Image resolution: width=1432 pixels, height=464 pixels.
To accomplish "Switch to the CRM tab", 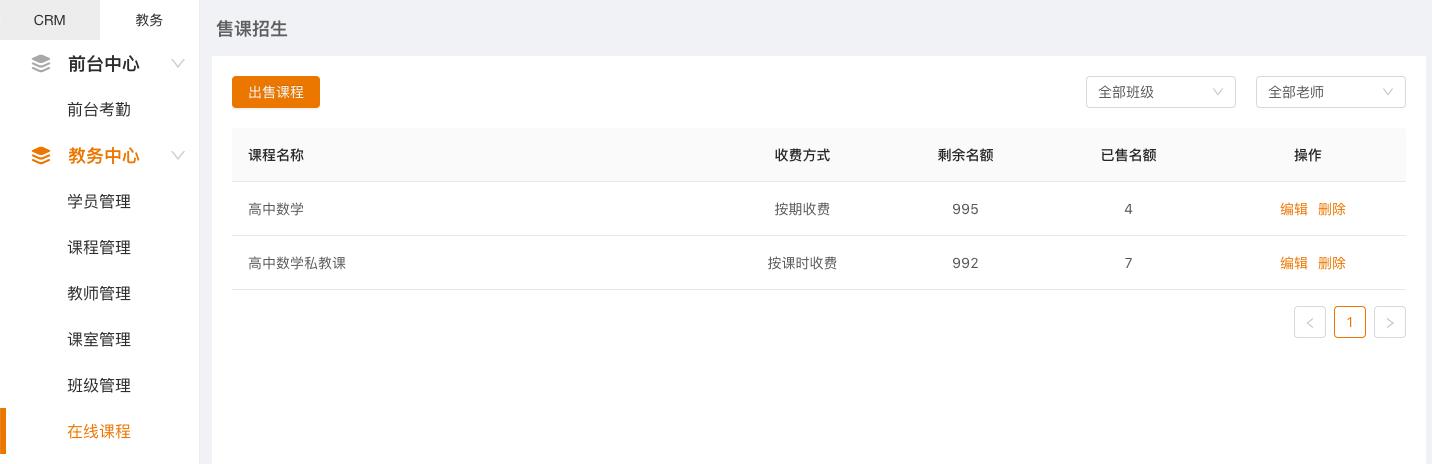I will (50, 20).
